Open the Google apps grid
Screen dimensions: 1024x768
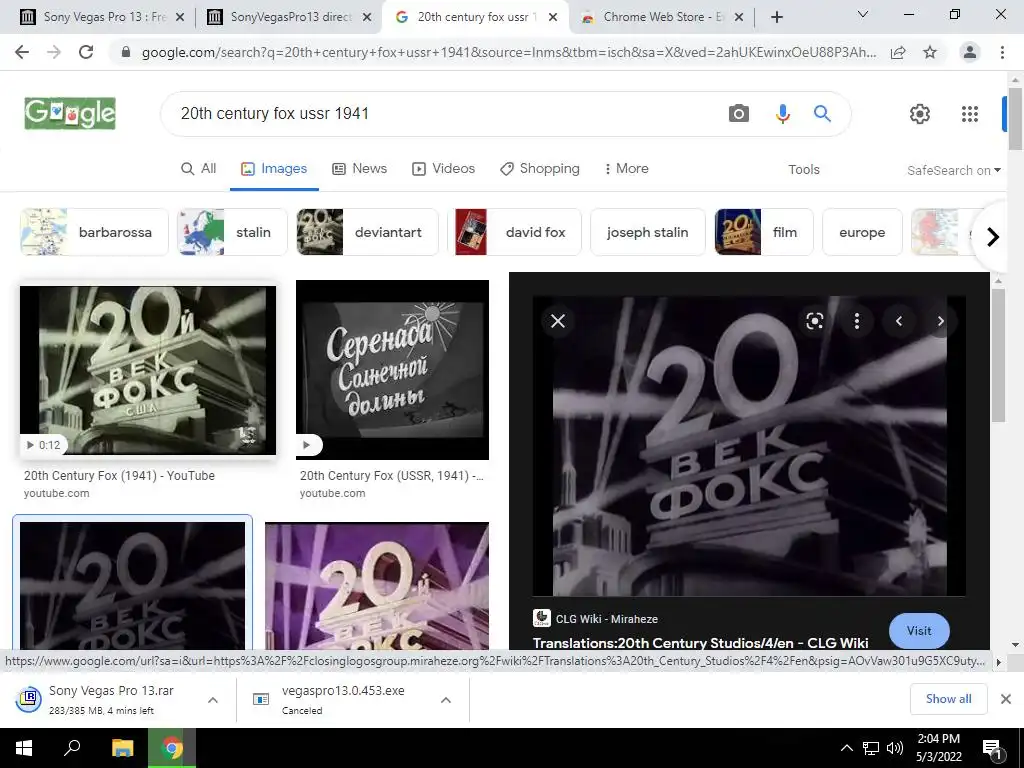tap(970, 114)
